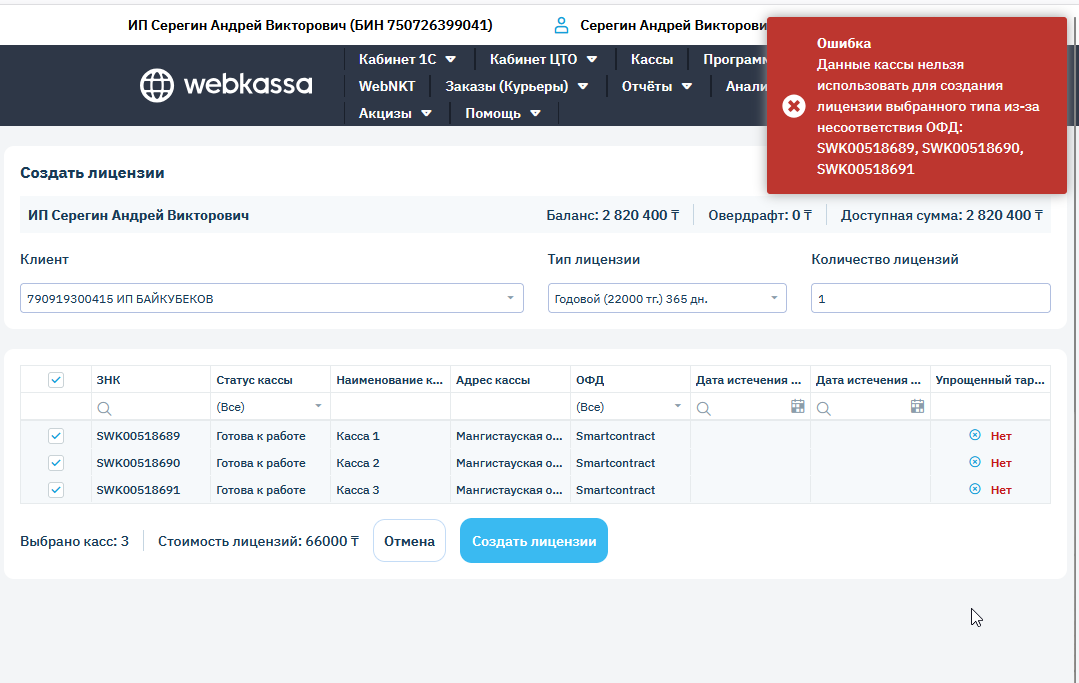
Task: Click search icon in second date filter
Action: pos(823,408)
